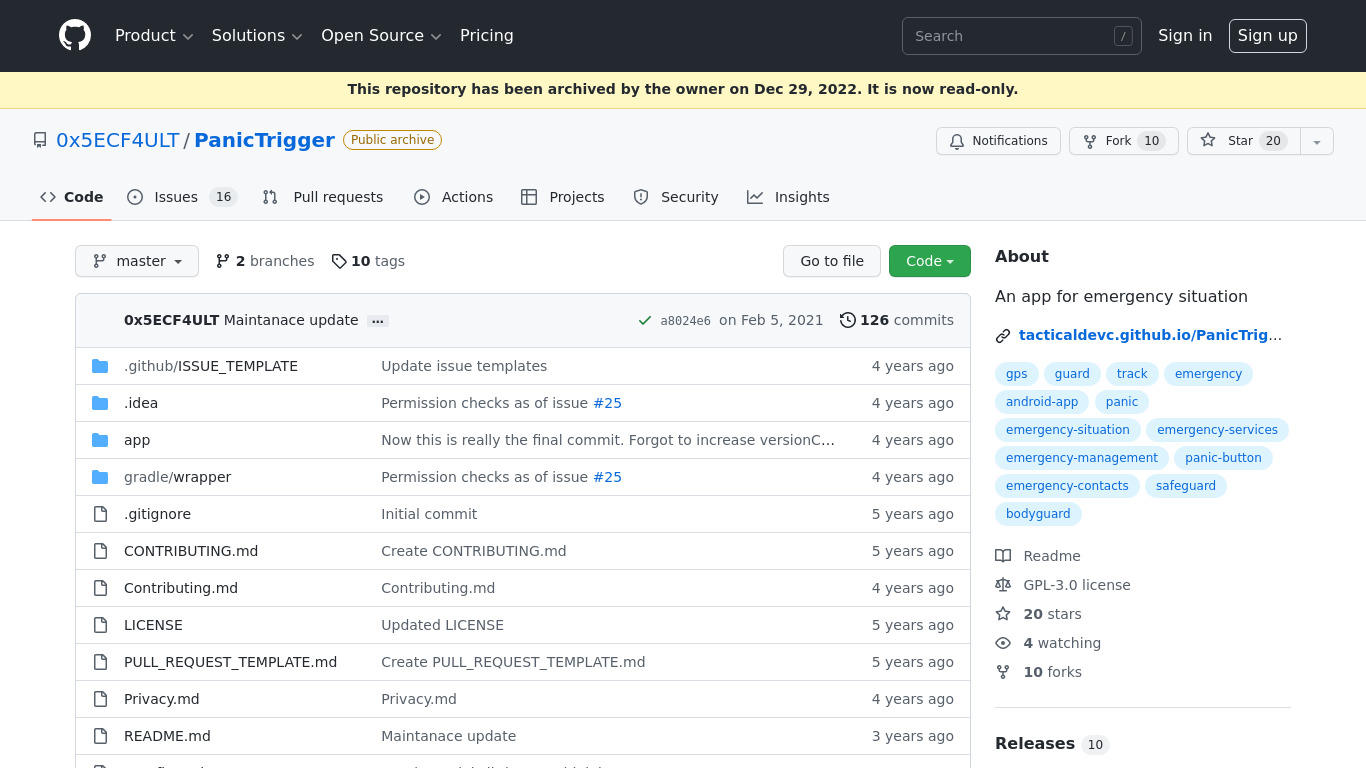Open the Product dropdown menu
This screenshot has width=1366, height=768.
(x=154, y=36)
